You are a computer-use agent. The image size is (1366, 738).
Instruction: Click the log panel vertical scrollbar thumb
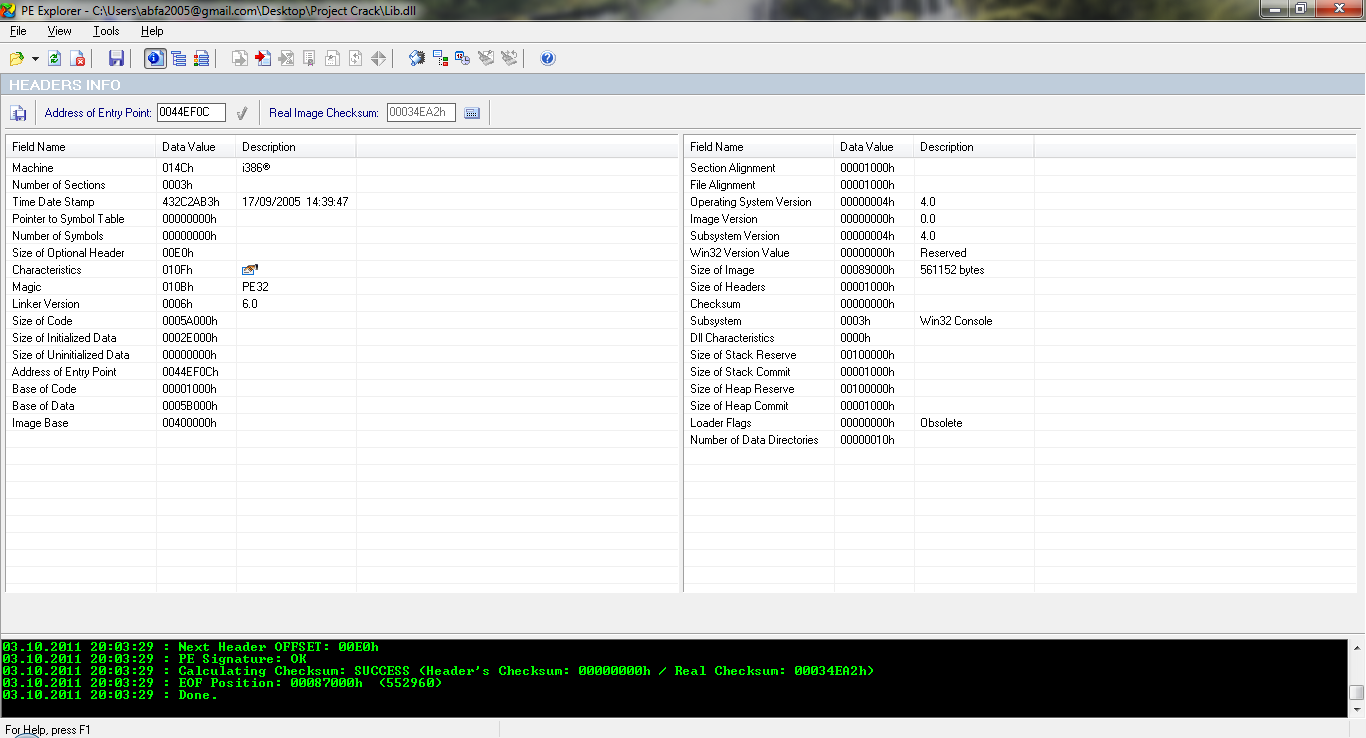click(1356, 692)
